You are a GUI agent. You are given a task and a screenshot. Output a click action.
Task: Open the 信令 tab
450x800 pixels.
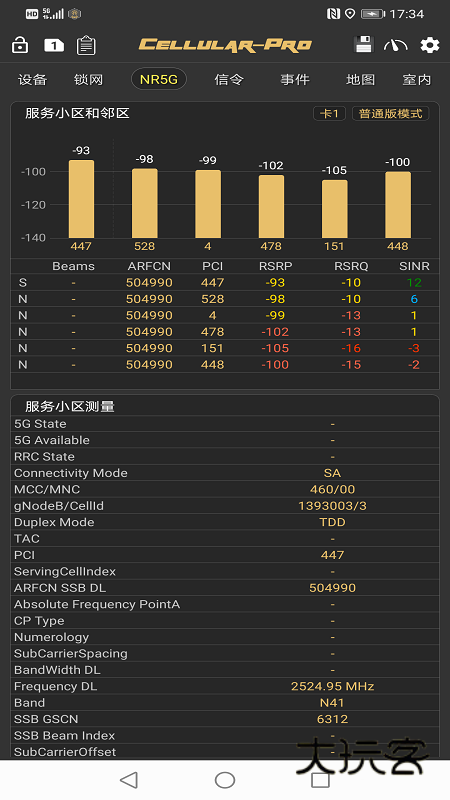point(229,80)
